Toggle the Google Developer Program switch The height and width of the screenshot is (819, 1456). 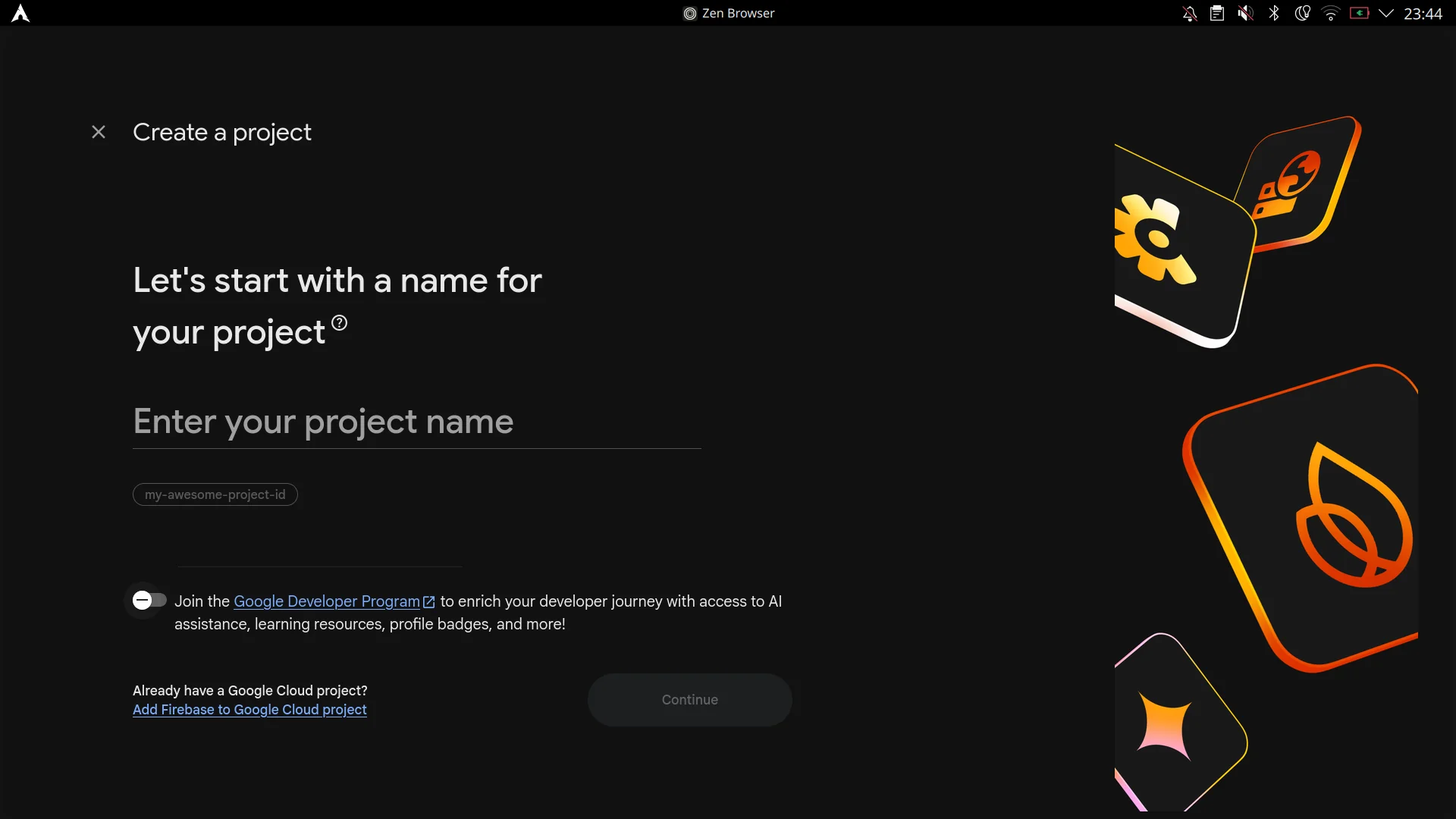149,601
